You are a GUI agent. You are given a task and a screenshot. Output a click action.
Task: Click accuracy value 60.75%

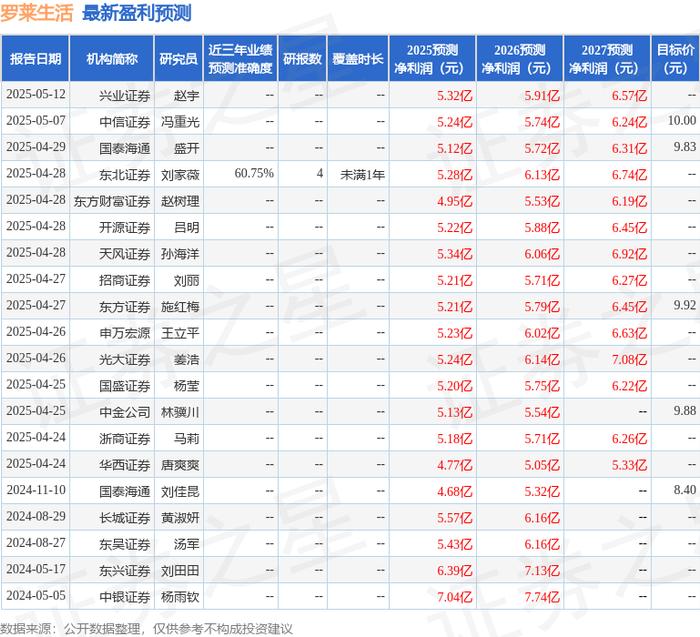[x=254, y=173]
